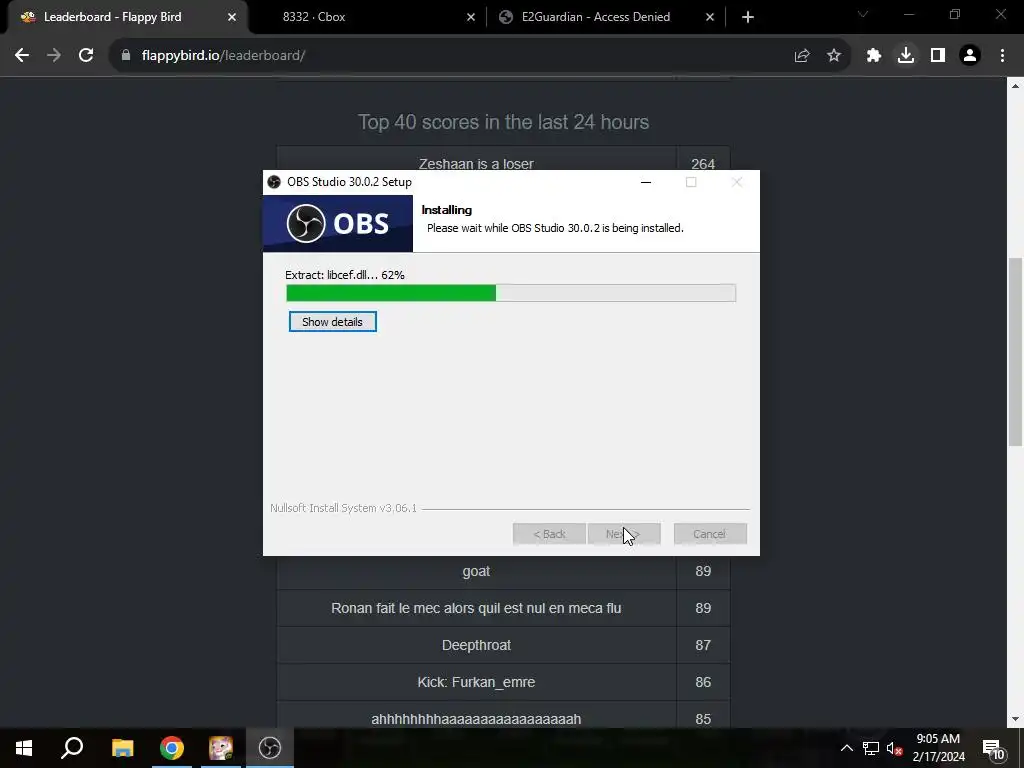Close the Leaderboard - Flappy Bird tab
This screenshot has height=768, width=1024.
pyautogui.click(x=232, y=17)
